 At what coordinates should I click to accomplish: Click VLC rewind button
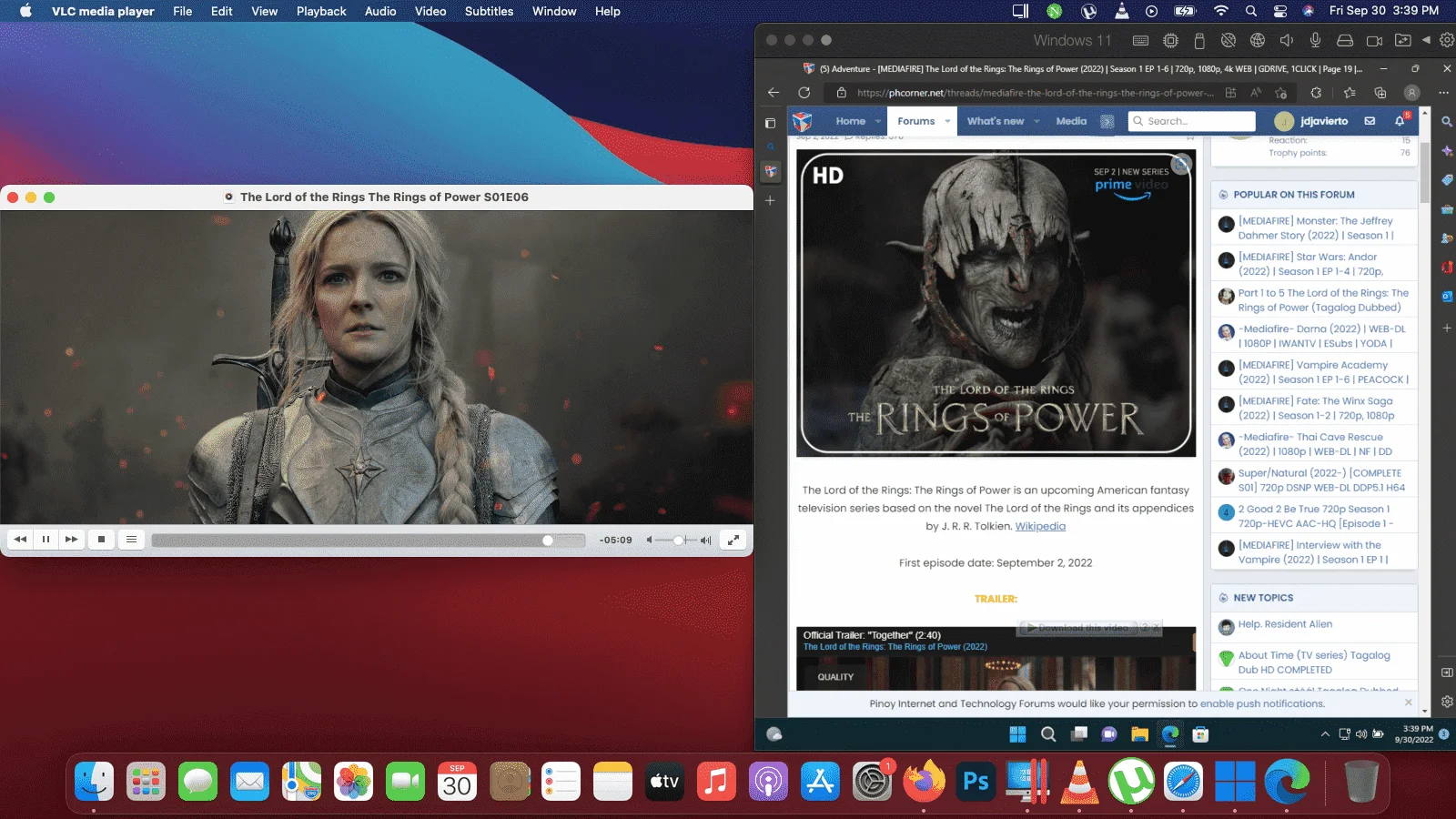[x=20, y=540]
